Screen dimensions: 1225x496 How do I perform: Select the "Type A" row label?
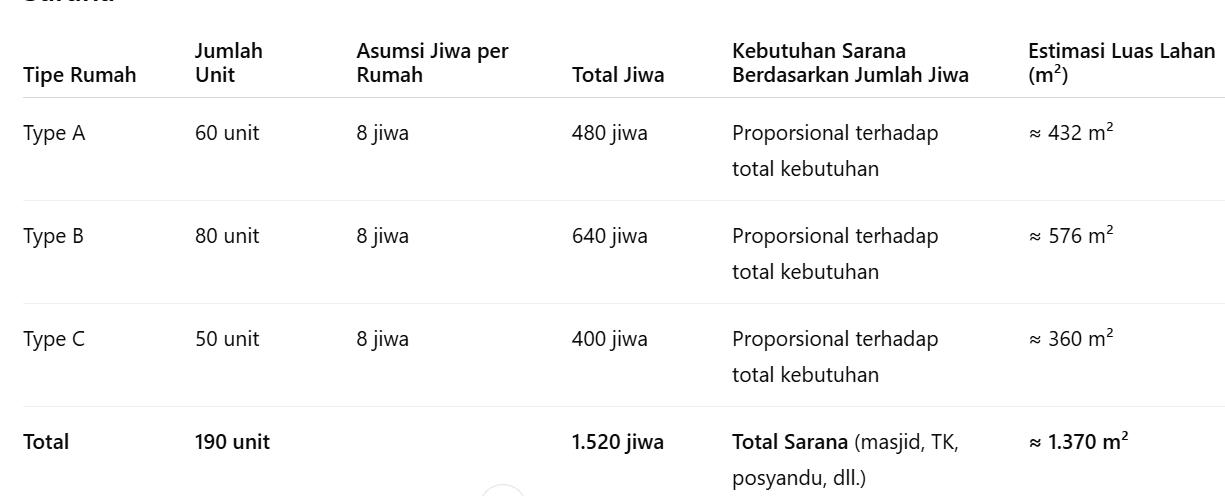click(54, 133)
